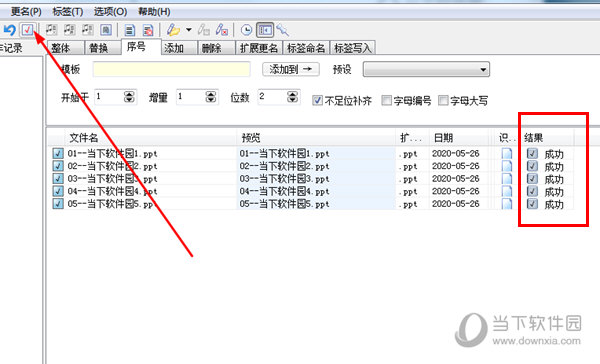This screenshot has height=364, width=600.
Task: Click the file icon in the 01 row
Action: coord(507,153)
